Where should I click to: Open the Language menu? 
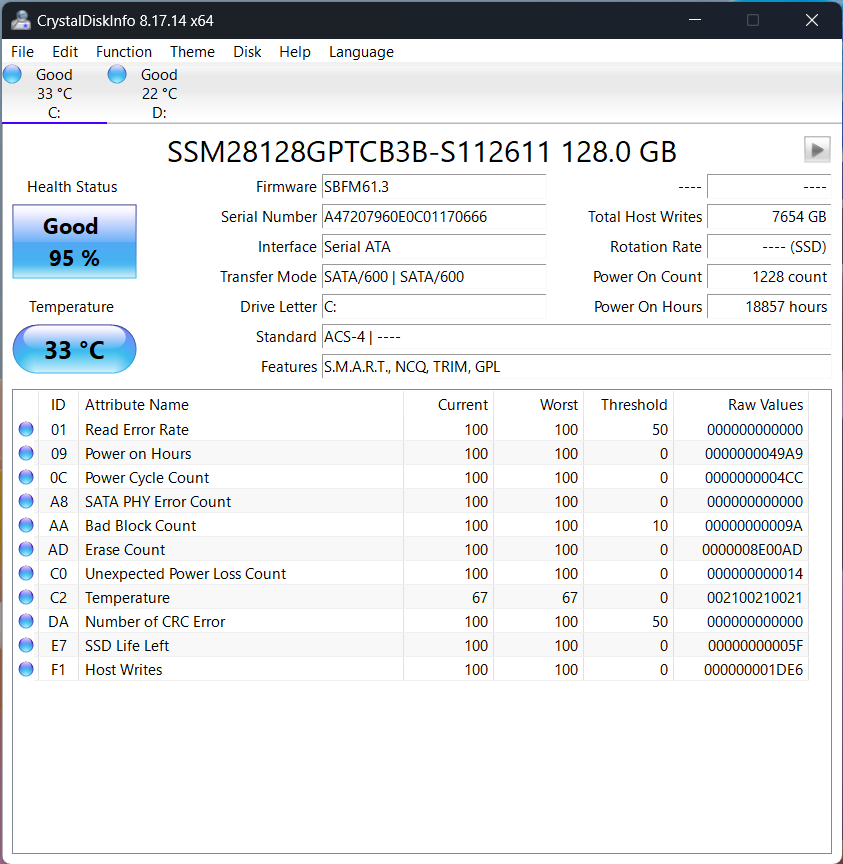pyautogui.click(x=361, y=52)
